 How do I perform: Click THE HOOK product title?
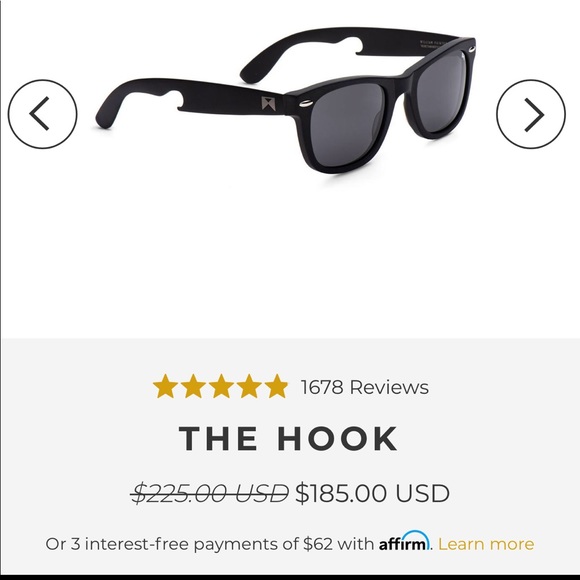click(288, 438)
